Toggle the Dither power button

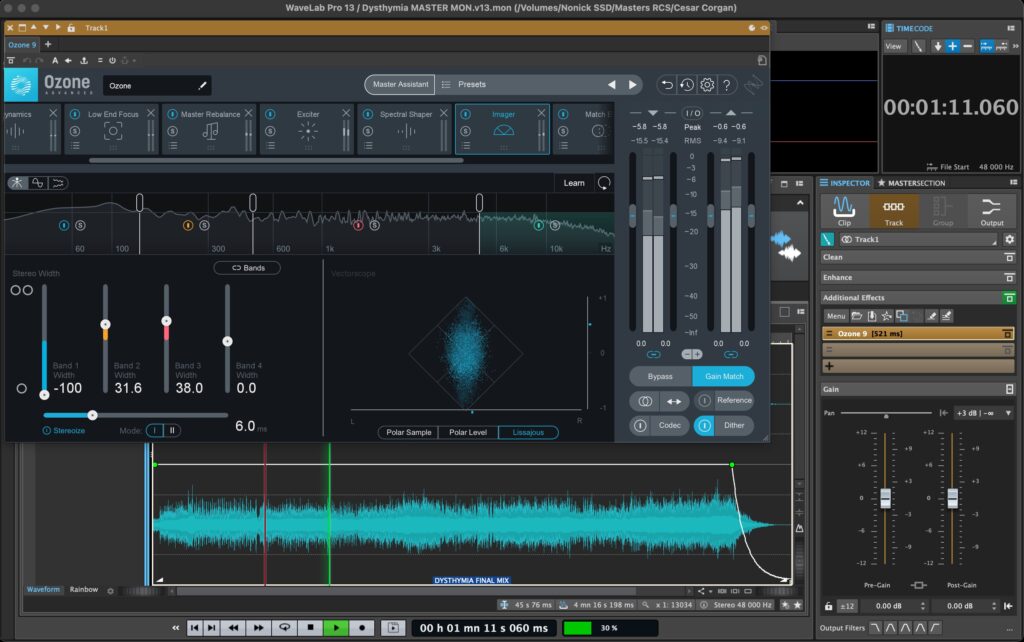[x=704, y=426]
